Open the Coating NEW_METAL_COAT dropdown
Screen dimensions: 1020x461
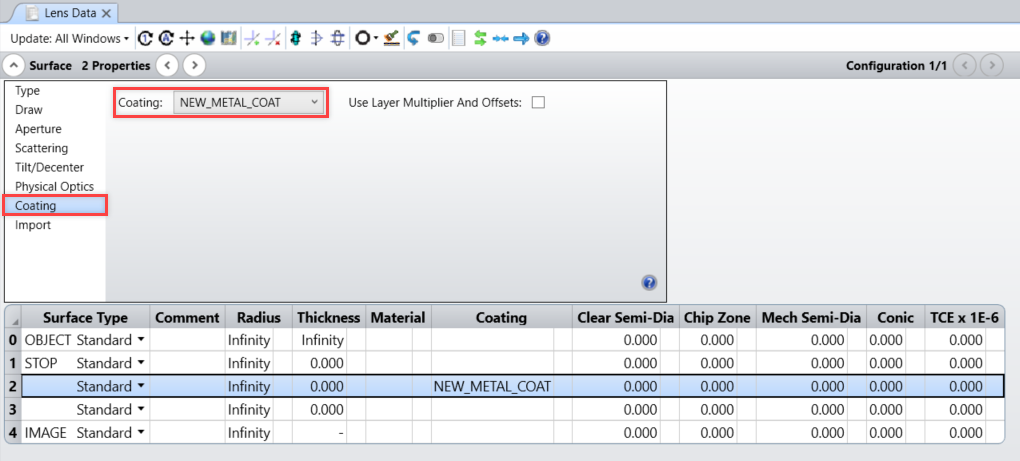[249, 102]
